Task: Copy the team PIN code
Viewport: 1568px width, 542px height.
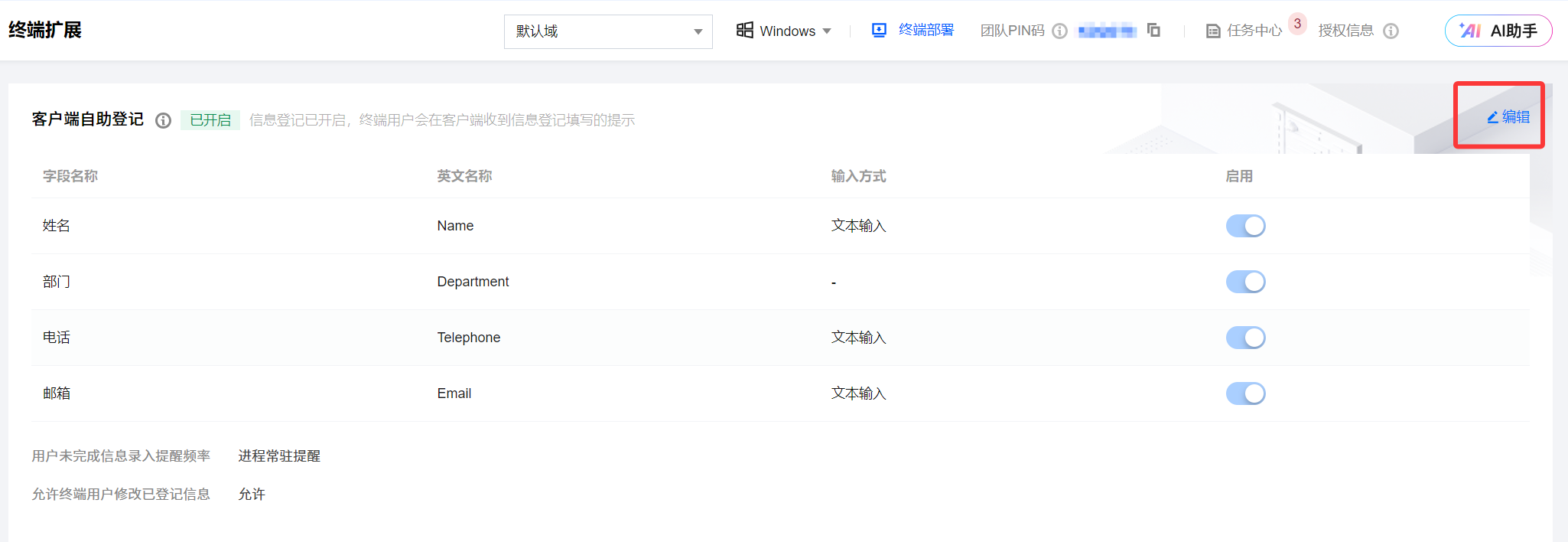Action: point(1153,31)
